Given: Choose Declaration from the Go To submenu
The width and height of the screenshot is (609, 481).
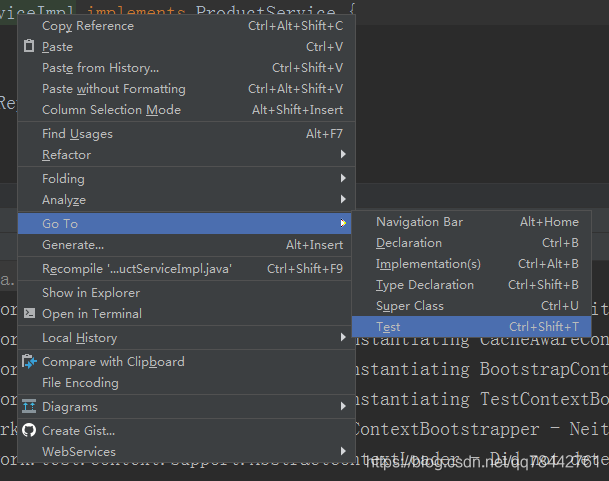Looking at the screenshot, I should tap(408, 243).
